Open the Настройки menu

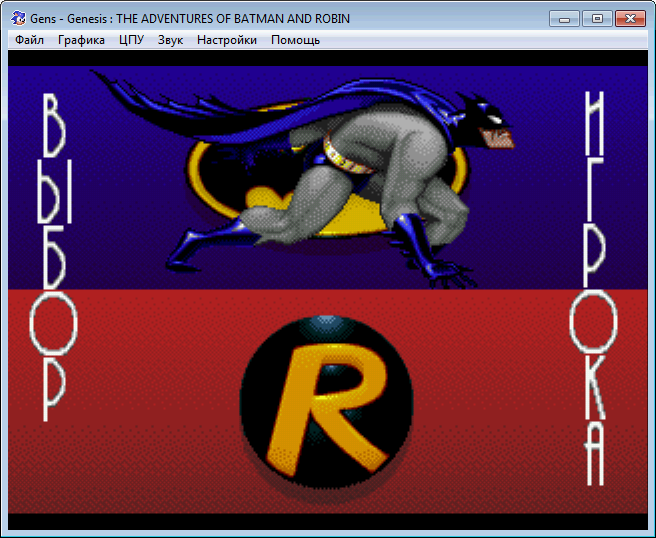pyautogui.click(x=227, y=40)
